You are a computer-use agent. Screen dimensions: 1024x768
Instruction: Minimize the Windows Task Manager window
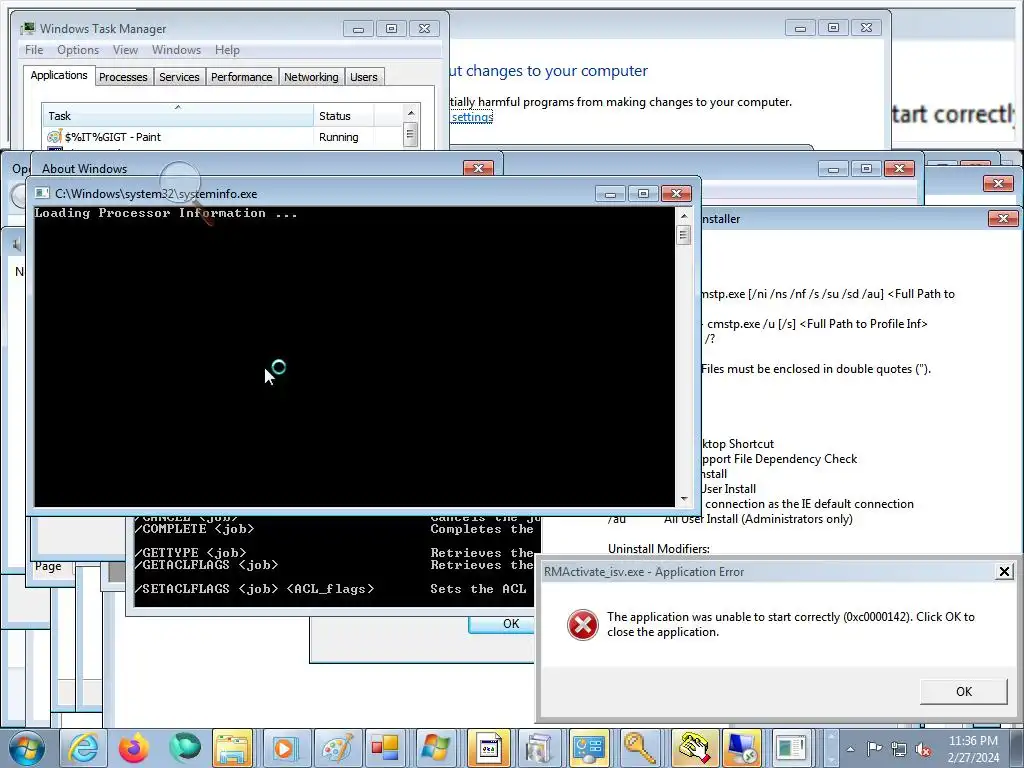358,29
